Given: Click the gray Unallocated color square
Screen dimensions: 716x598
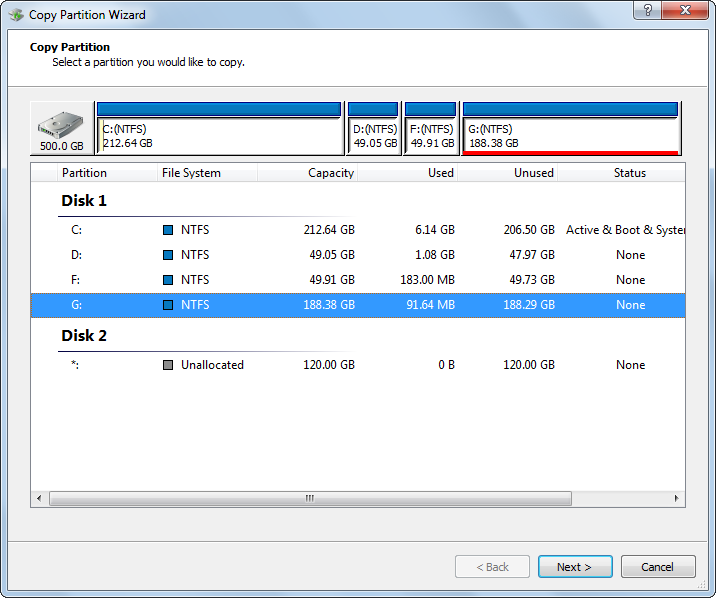Looking at the screenshot, I should click(168, 365).
